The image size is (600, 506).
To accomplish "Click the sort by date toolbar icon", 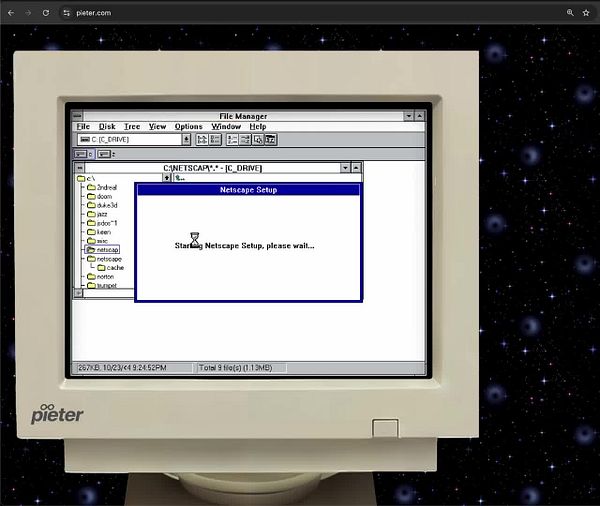I will pos(271,140).
